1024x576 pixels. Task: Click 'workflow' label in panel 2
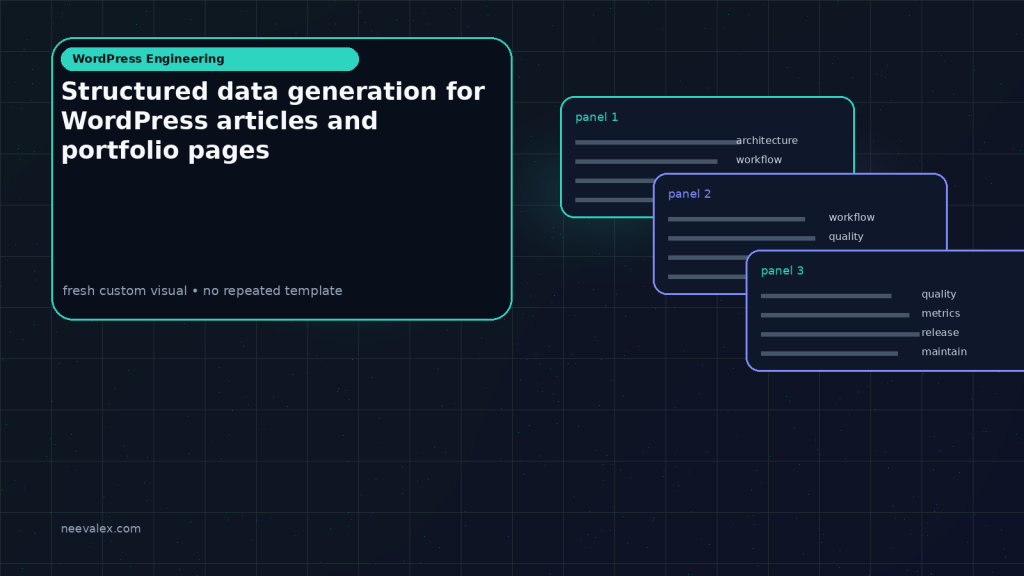pos(852,217)
